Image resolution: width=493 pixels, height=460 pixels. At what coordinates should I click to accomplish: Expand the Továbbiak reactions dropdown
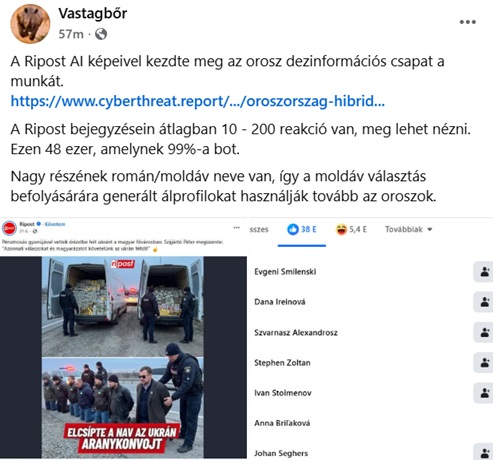coord(409,229)
